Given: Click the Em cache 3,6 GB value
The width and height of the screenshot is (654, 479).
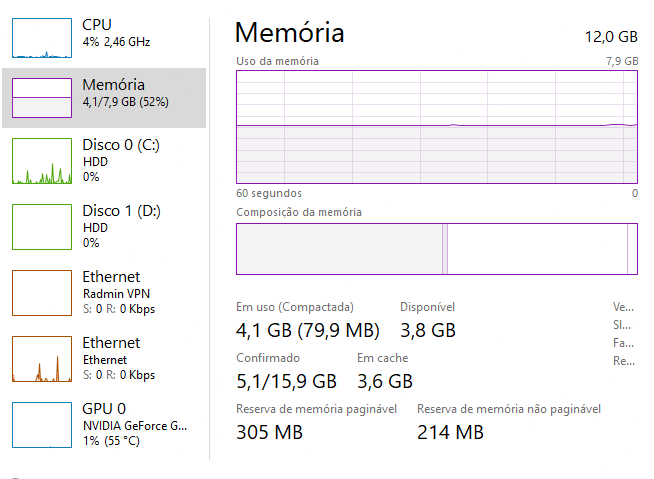Looking at the screenshot, I should pyautogui.click(x=385, y=381).
